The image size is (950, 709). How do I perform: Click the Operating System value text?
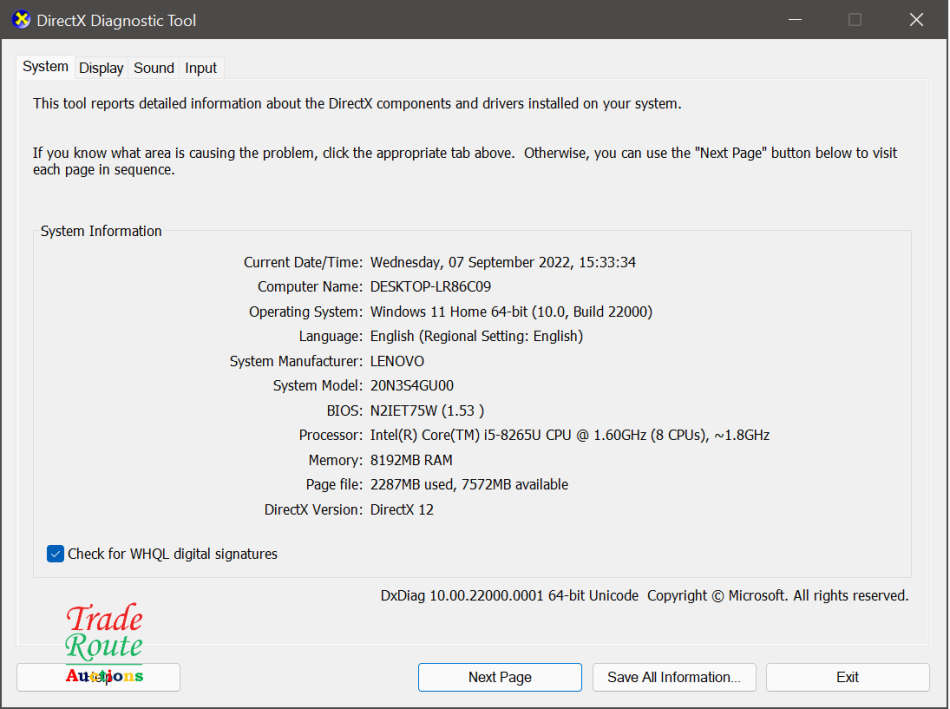coord(512,311)
